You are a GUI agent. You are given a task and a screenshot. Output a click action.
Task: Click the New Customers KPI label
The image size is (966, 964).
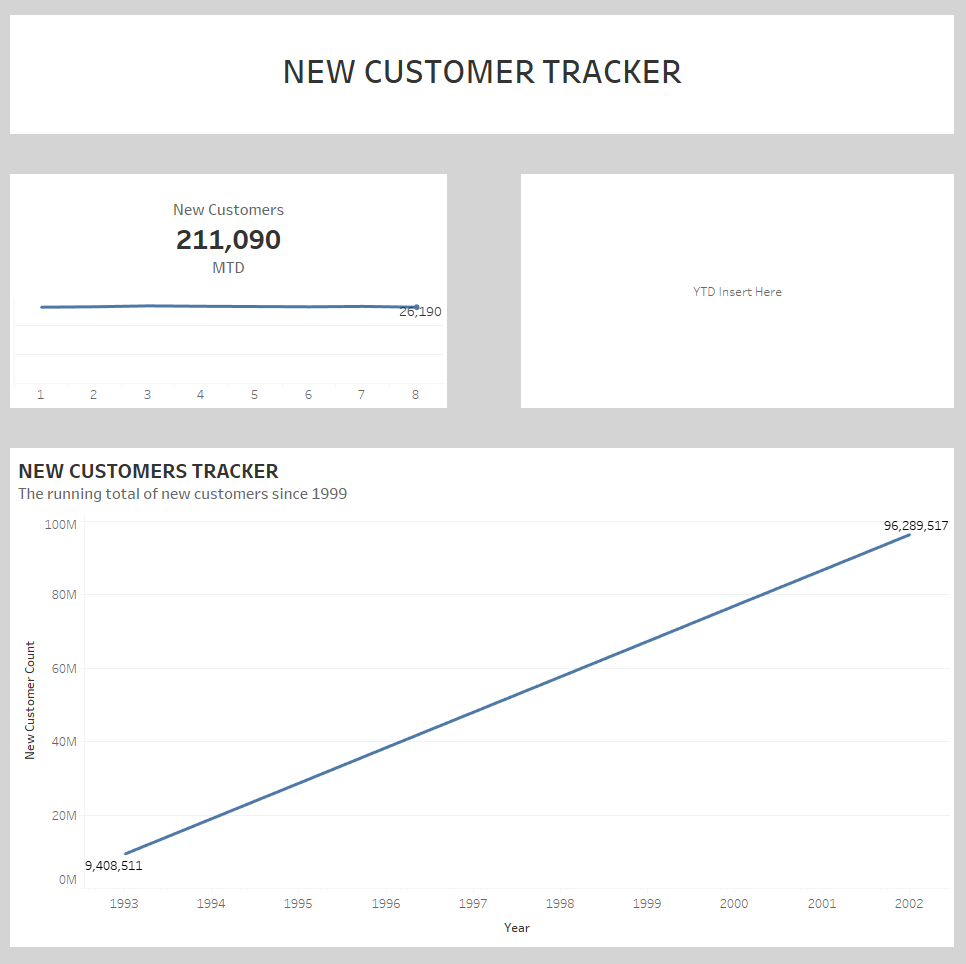pyautogui.click(x=228, y=210)
